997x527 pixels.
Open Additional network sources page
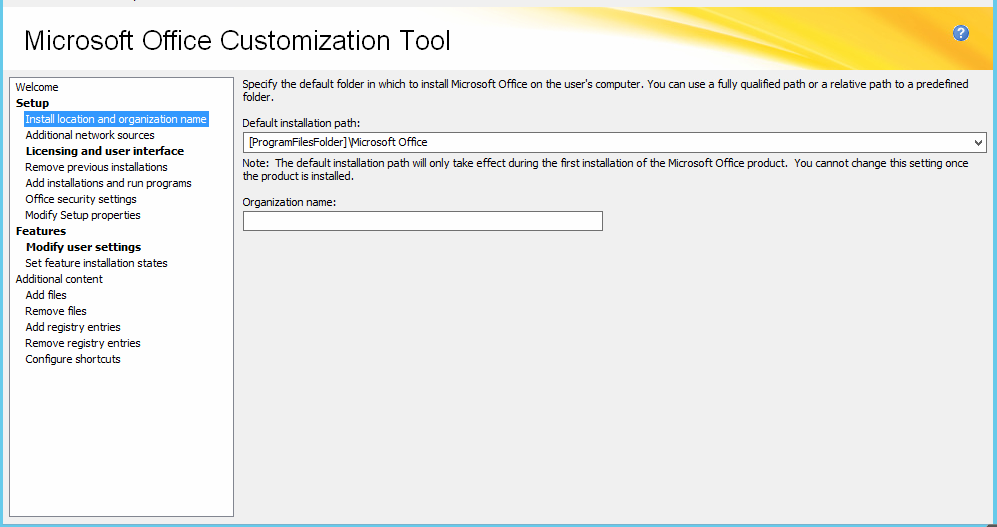90,135
